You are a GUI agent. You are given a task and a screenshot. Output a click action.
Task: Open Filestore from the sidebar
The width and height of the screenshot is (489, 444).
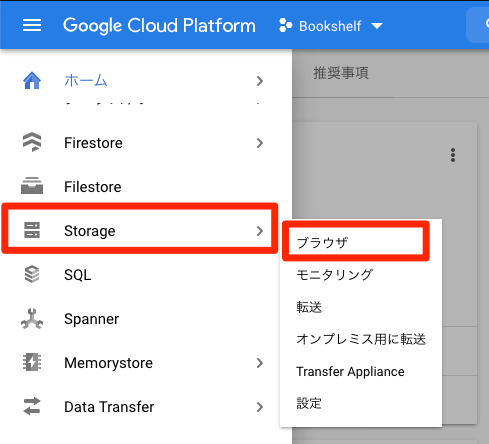tap(146, 187)
